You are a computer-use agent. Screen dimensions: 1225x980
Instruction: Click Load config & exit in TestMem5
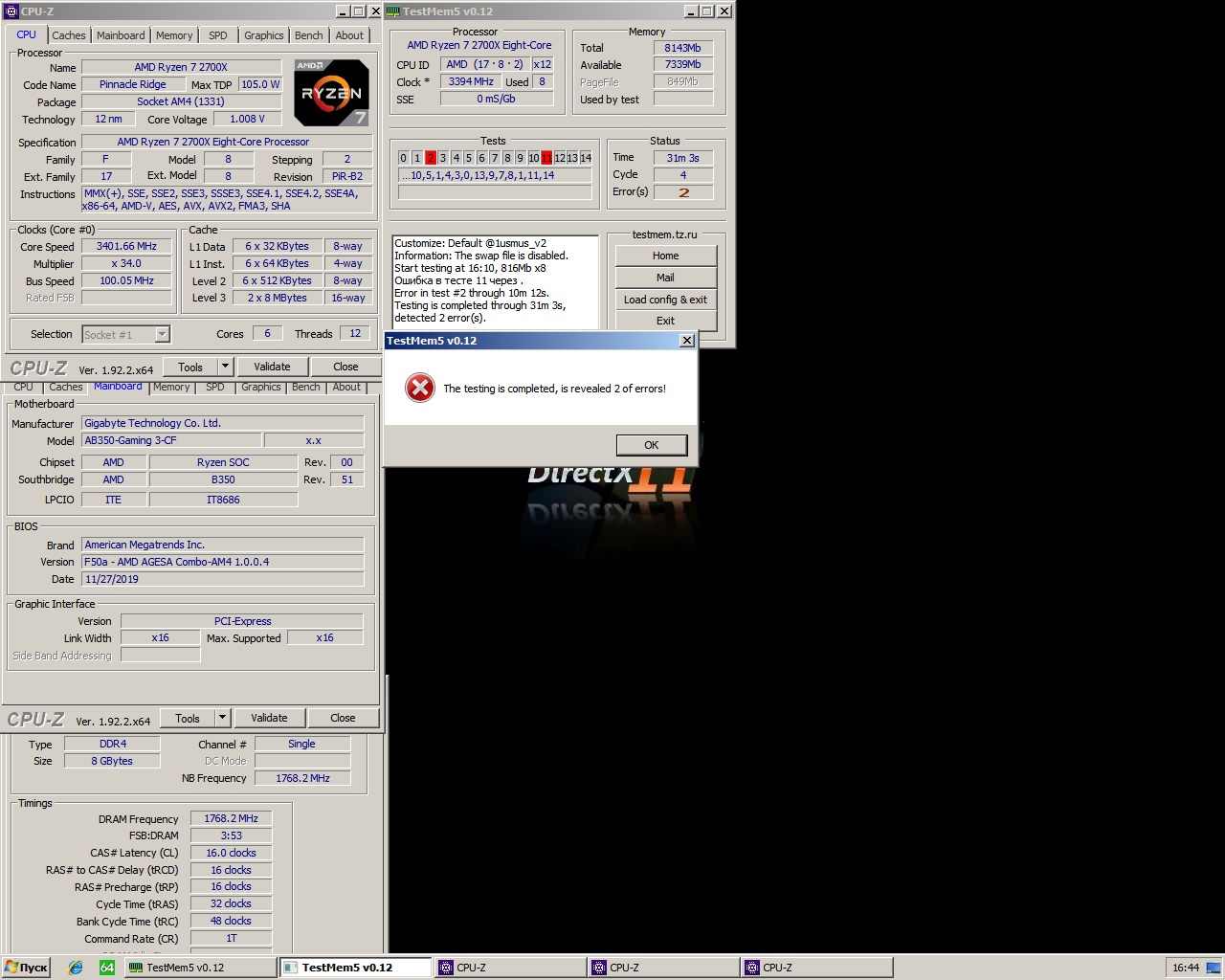(666, 300)
